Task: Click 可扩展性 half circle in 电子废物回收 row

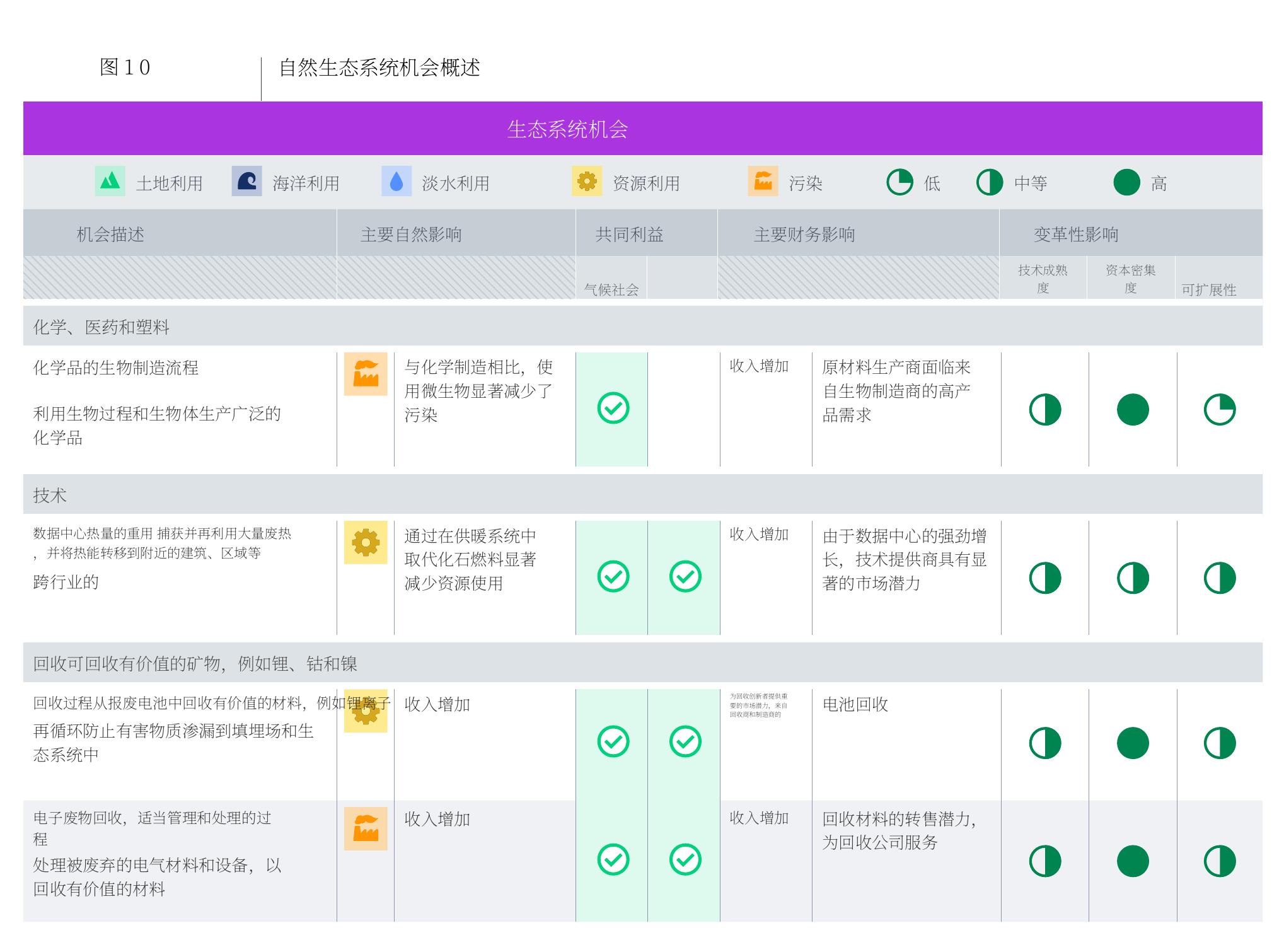Action: click(x=1219, y=861)
